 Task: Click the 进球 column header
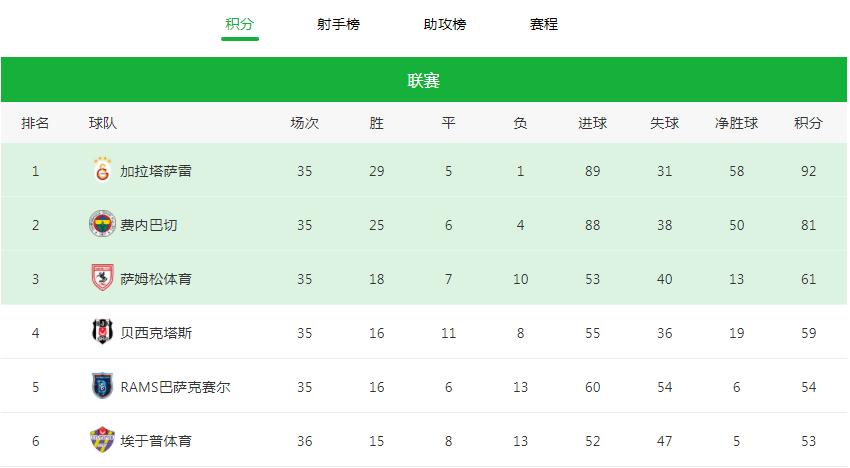click(x=593, y=123)
